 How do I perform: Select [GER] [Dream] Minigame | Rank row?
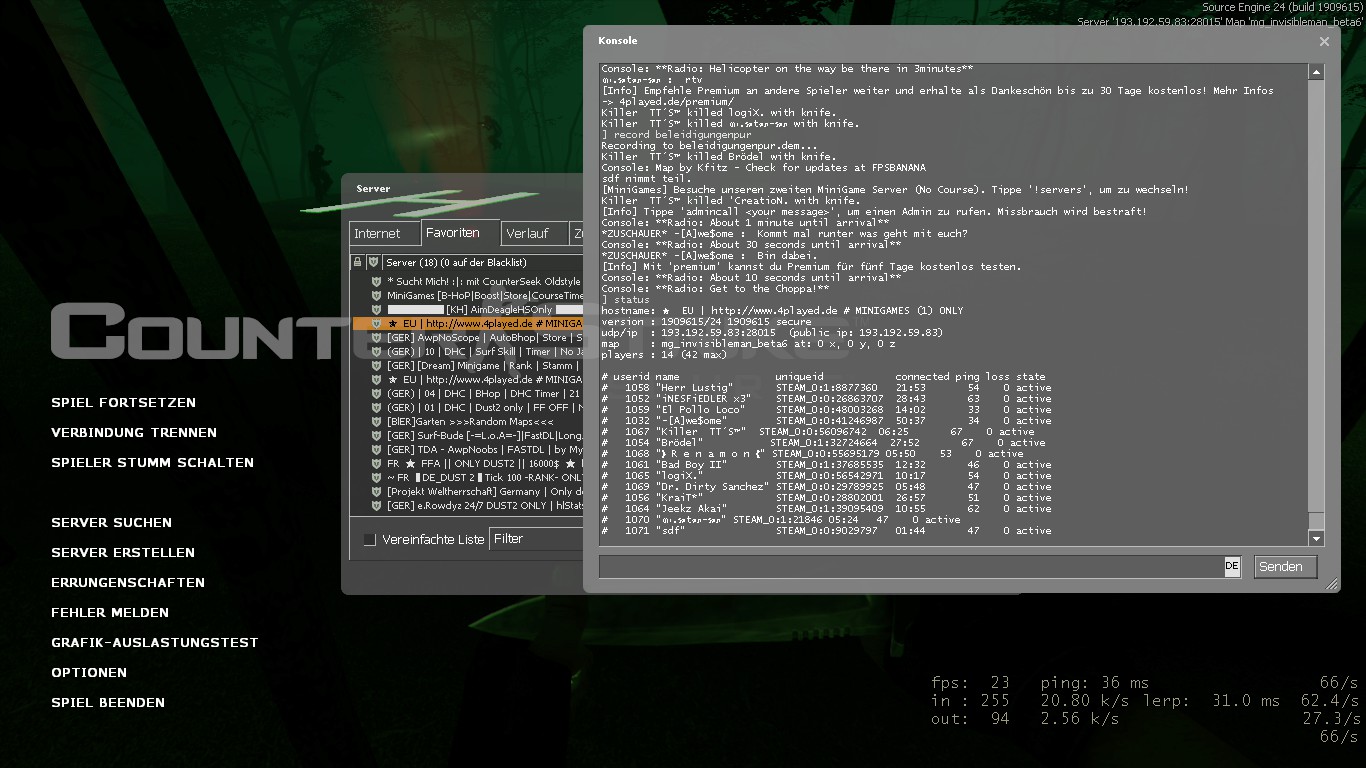tap(468, 366)
